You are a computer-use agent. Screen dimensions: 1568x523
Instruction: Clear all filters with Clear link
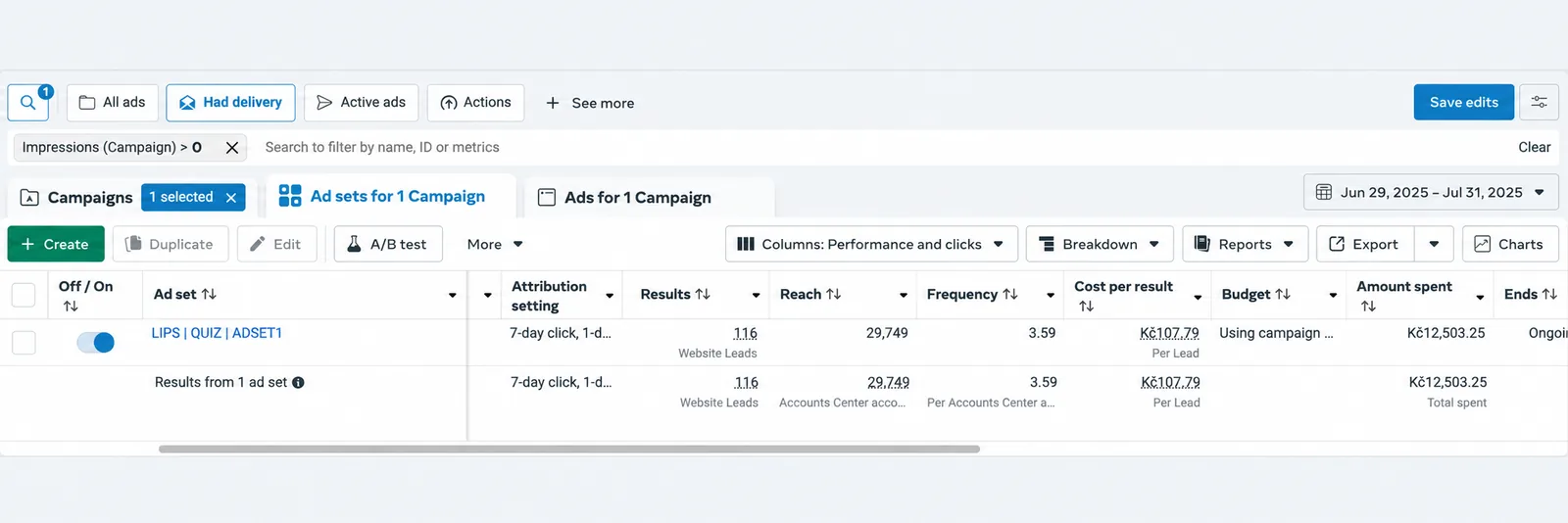click(1534, 148)
